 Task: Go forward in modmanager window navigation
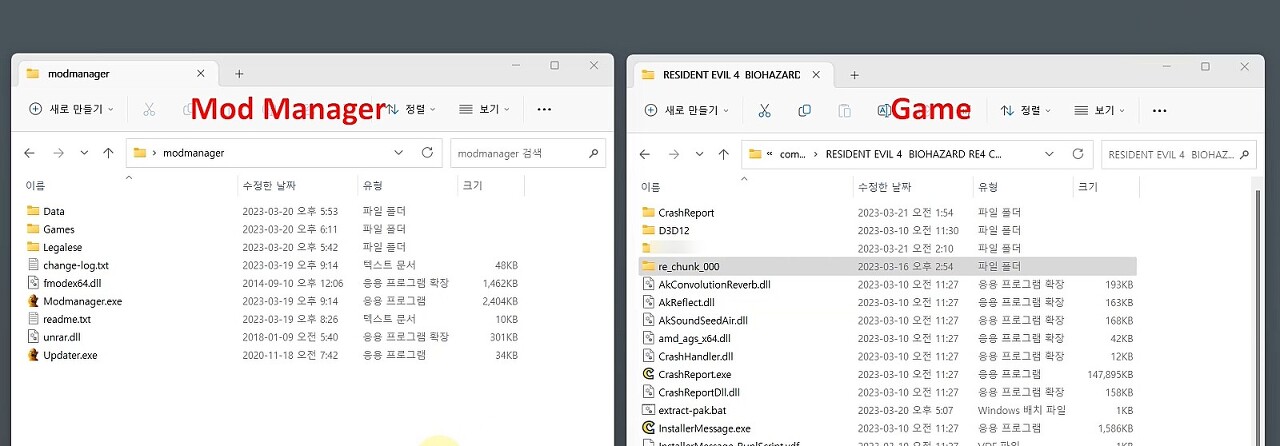click(58, 153)
